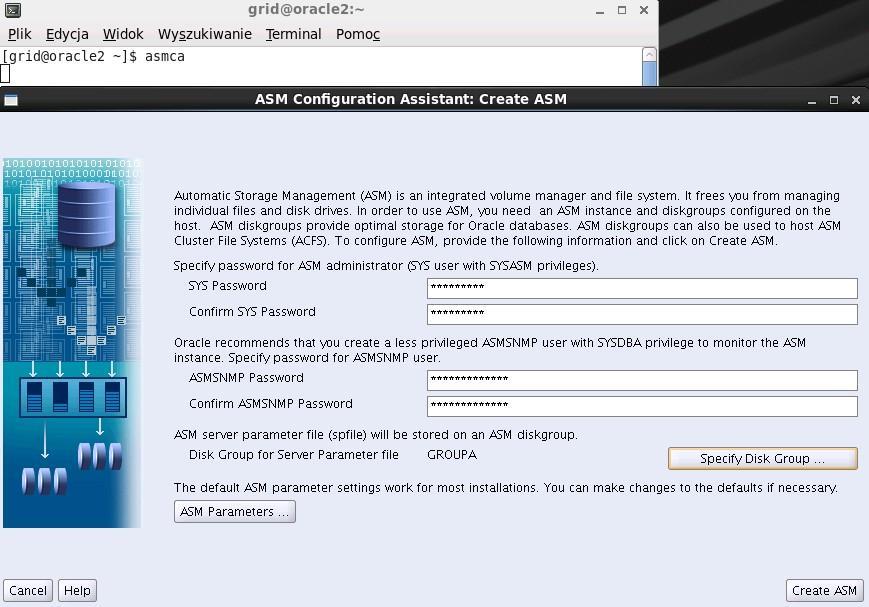Click the asmca command in the terminal
This screenshot has height=607, width=869.
165,57
